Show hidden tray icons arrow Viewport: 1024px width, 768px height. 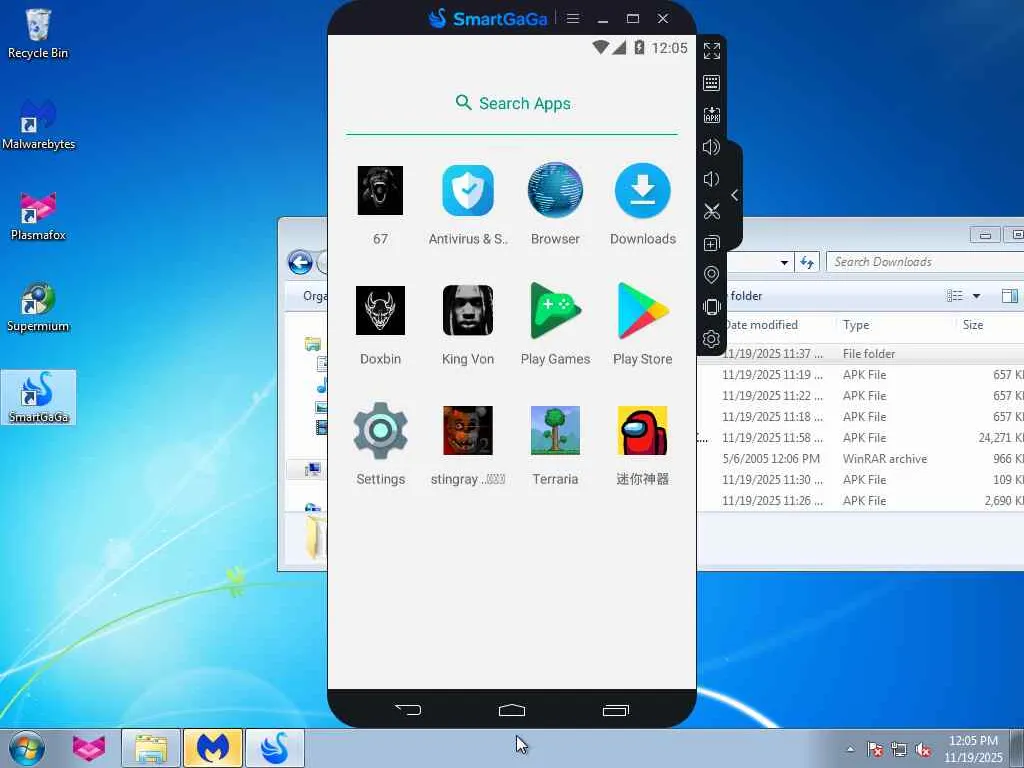click(x=850, y=749)
